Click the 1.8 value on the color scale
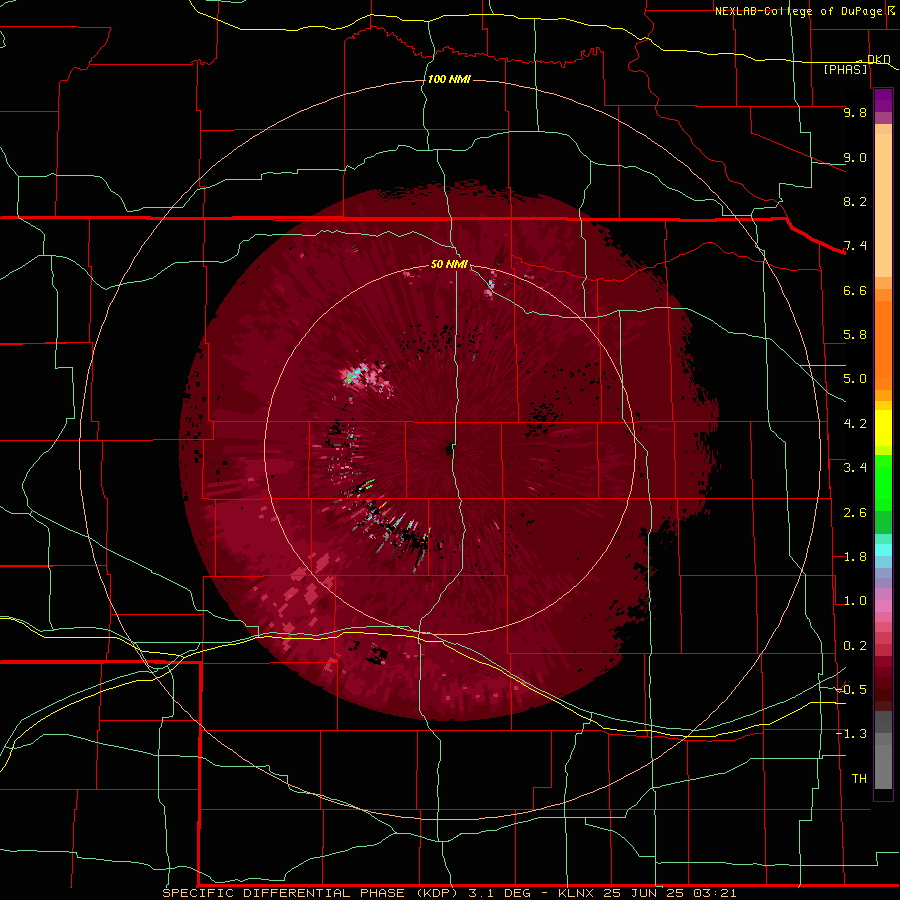The image size is (900, 900). tap(855, 557)
